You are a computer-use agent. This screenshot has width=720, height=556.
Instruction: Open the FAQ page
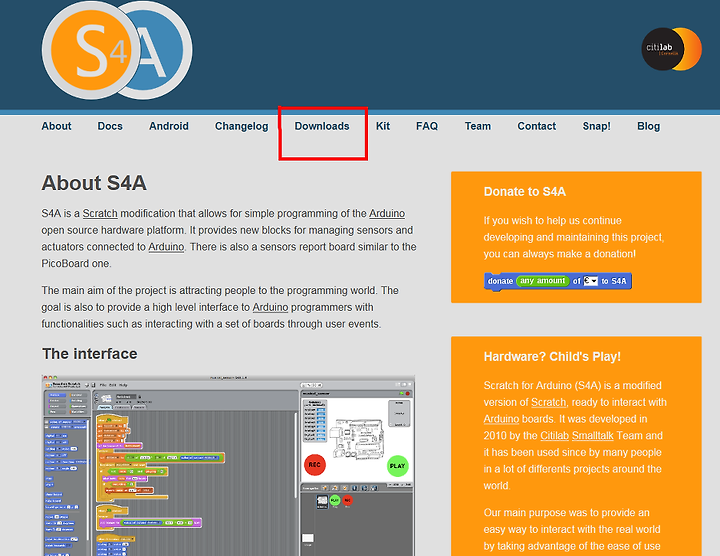pyautogui.click(x=427, y=126)
